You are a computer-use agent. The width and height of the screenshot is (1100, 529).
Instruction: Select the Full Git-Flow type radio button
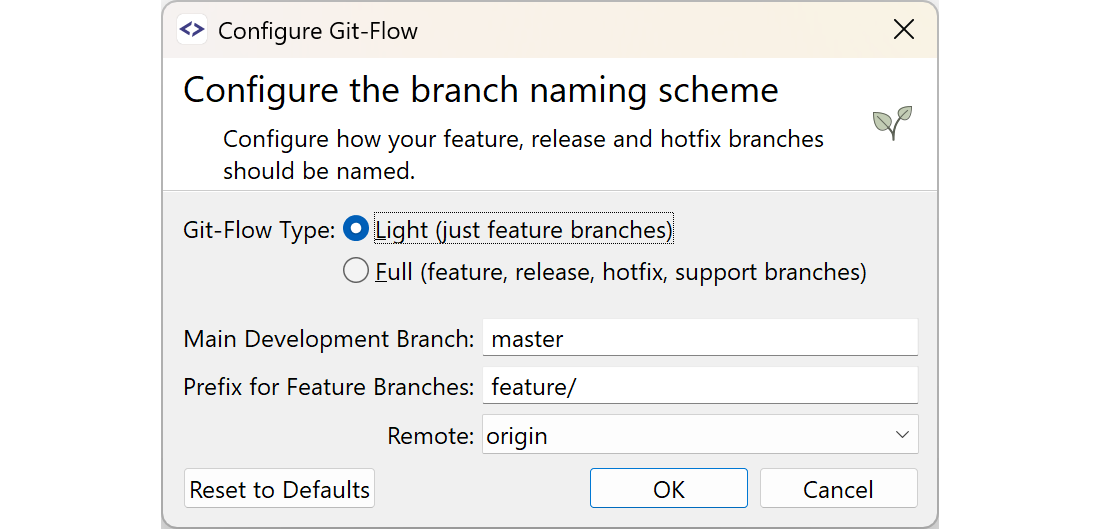pyautogui.click(x=356, y=271)
